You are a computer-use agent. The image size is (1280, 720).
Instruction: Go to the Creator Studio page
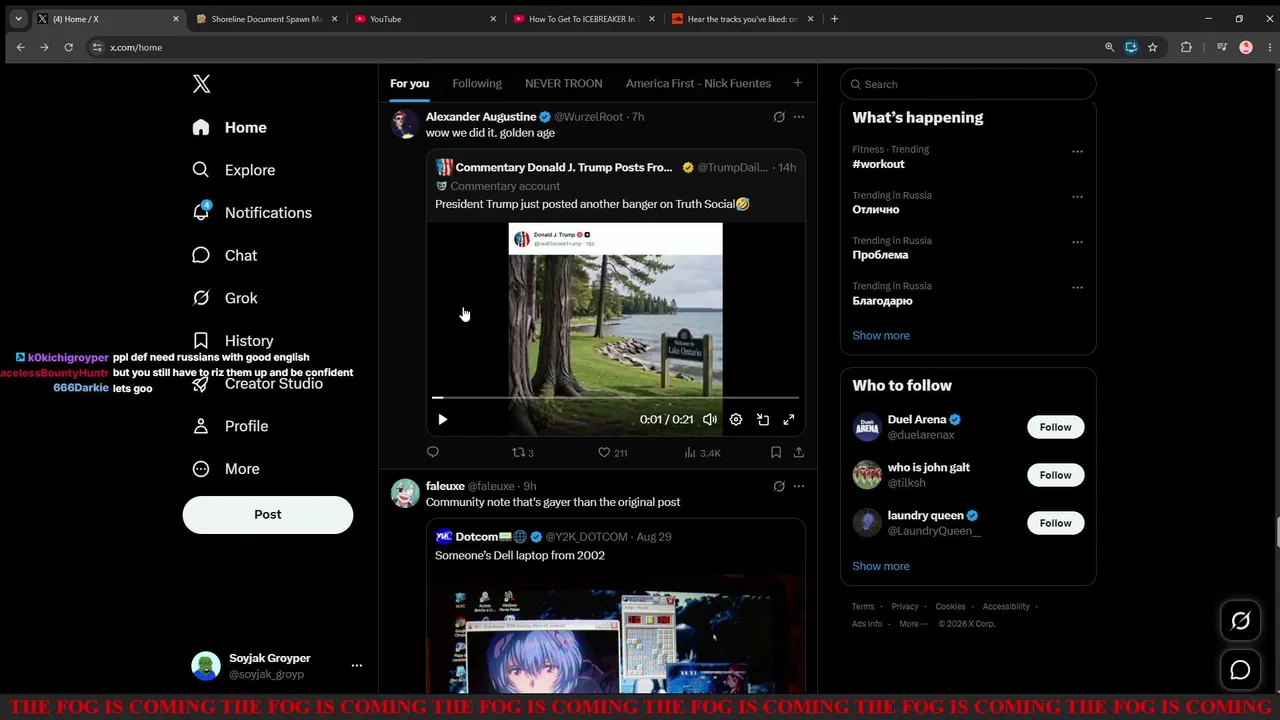point(257,384)
